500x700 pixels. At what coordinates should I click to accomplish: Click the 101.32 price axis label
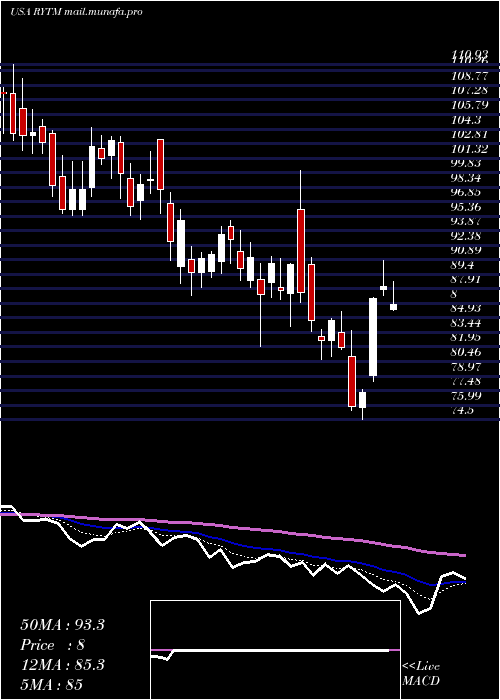[469, 149]
